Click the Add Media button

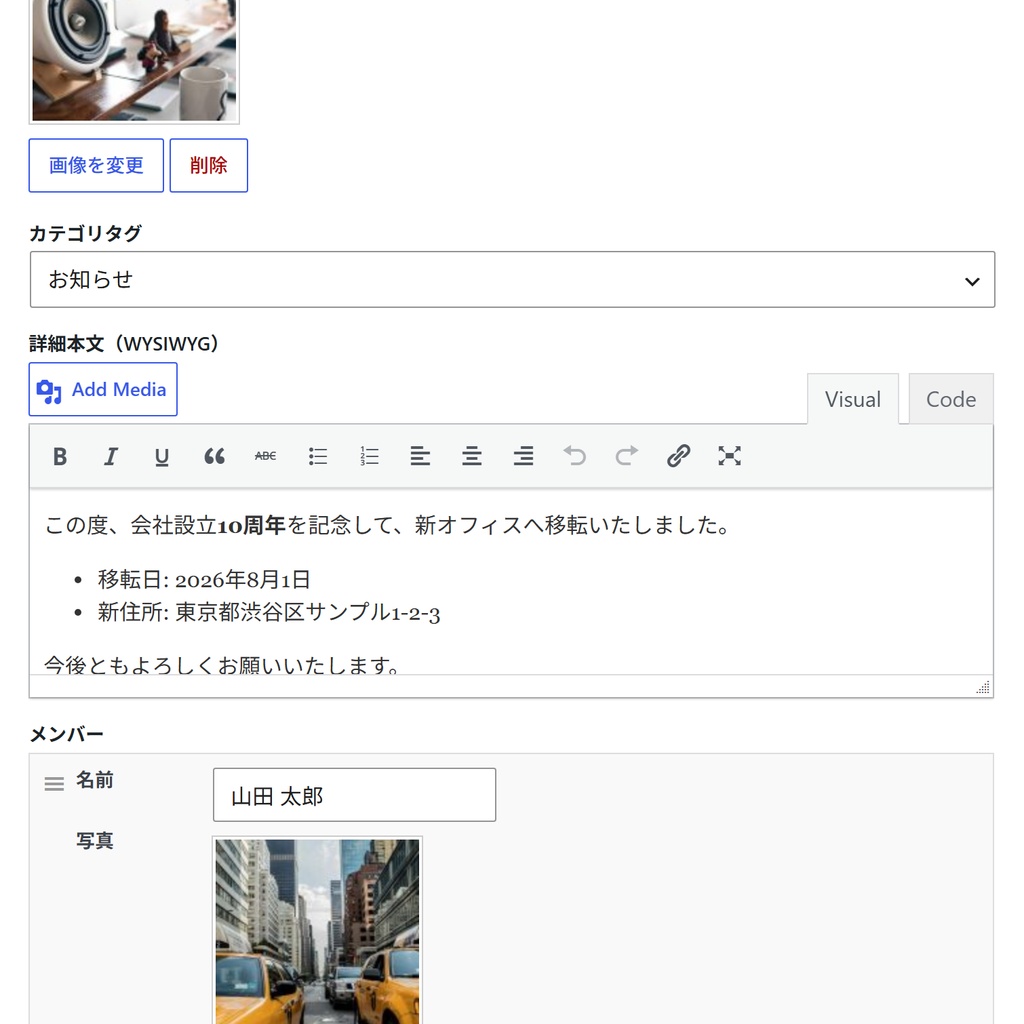point(103,389)
